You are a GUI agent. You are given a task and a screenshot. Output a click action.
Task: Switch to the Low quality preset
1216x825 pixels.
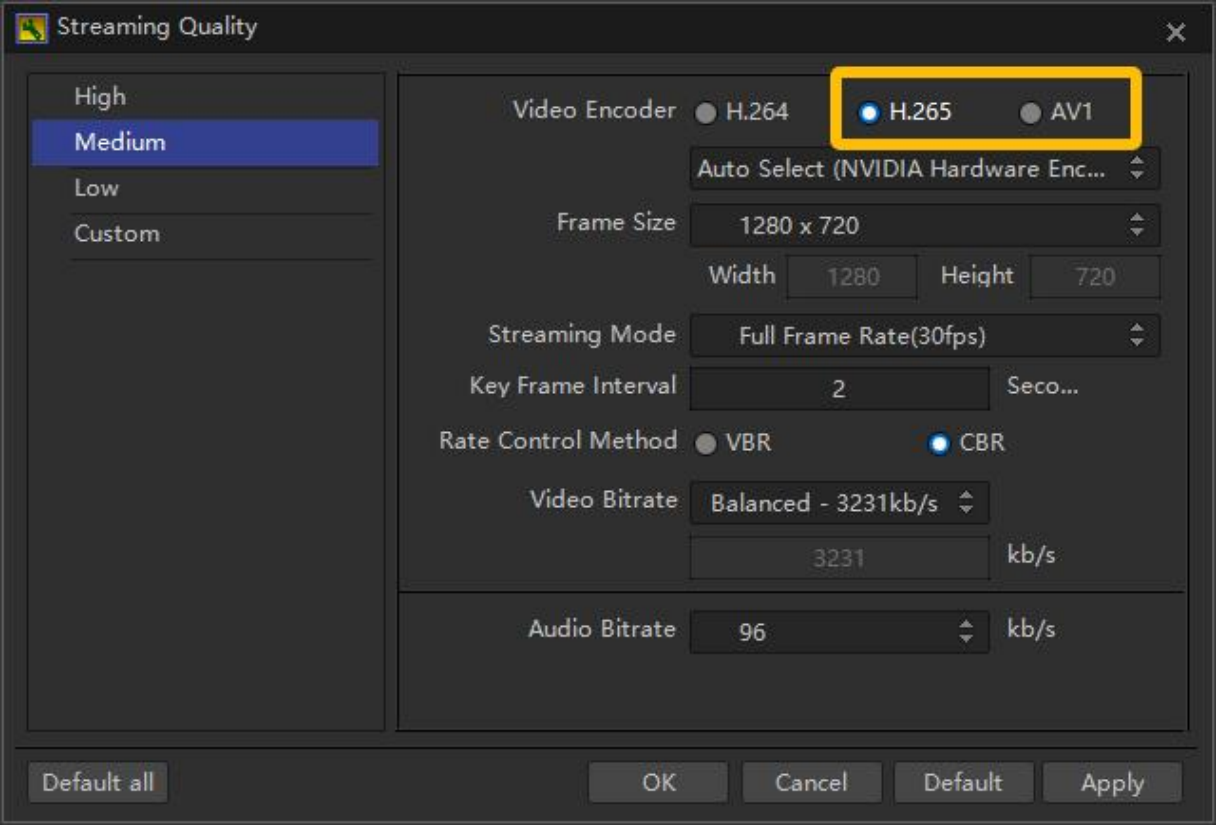[96, 188]
